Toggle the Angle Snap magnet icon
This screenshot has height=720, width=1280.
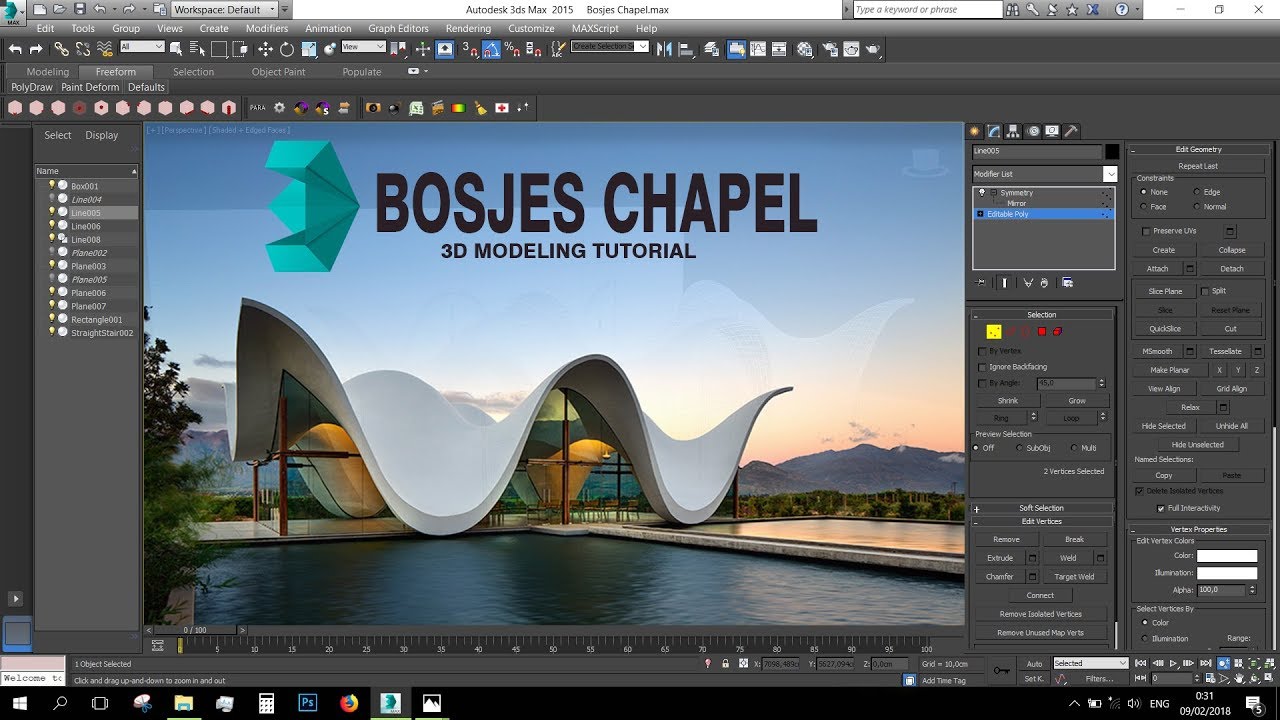491,49
